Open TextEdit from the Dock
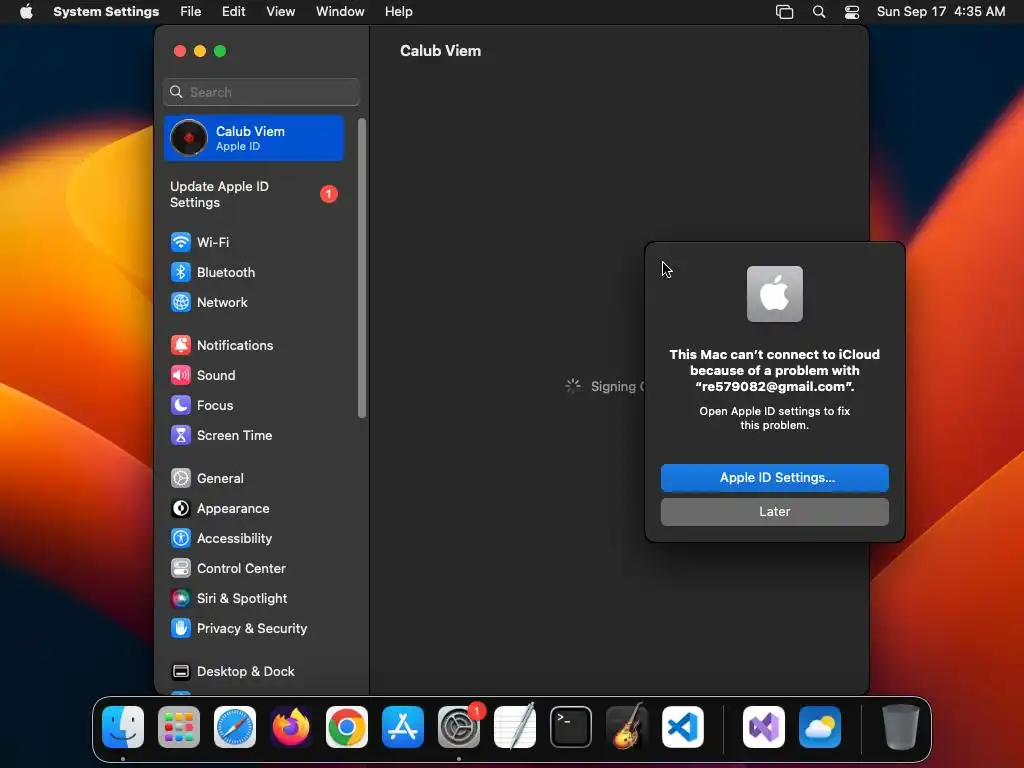The image size is (1024, 768). [x=515, y=727]
